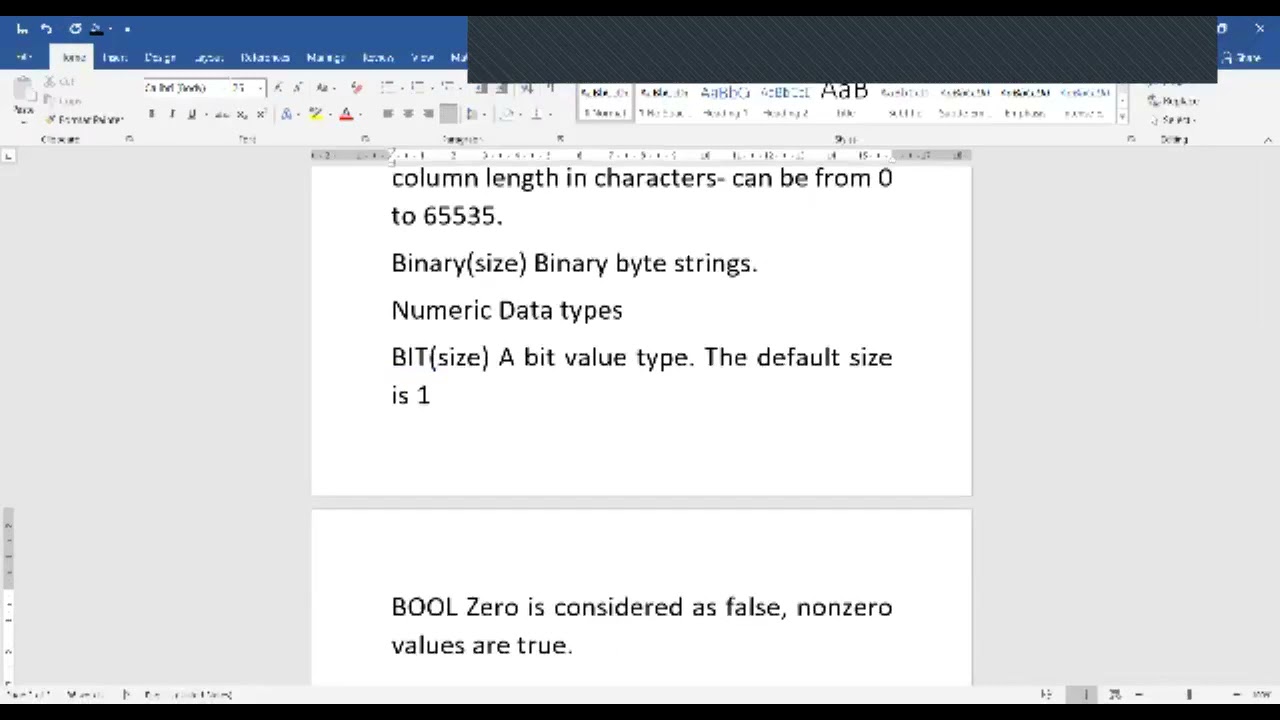Open the font size dropdown
The image size is (1280, 720).
pyautogui.click(x=260, y=88)
